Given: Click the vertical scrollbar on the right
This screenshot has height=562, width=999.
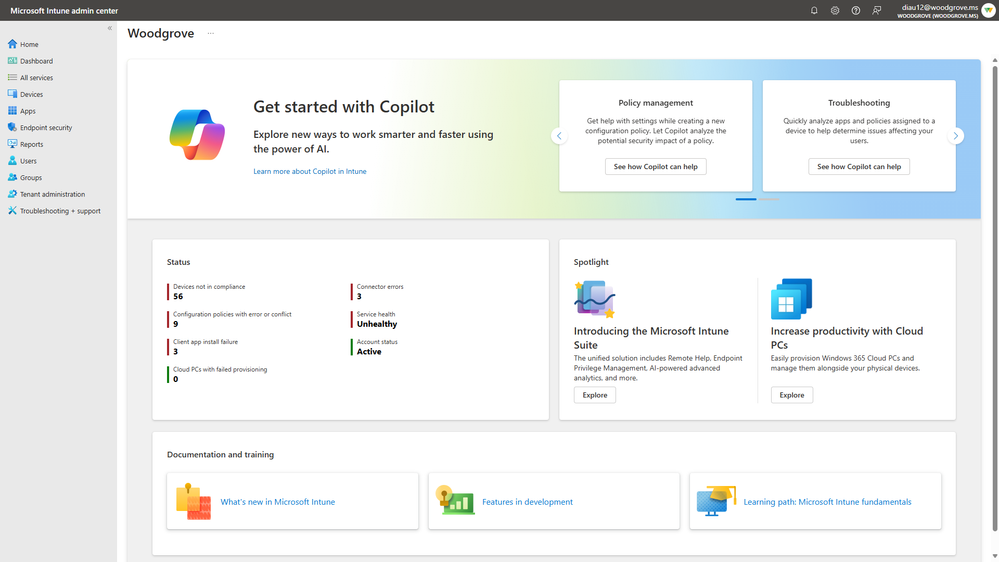Looking at the screenshot, I should [x=995, y=298].
